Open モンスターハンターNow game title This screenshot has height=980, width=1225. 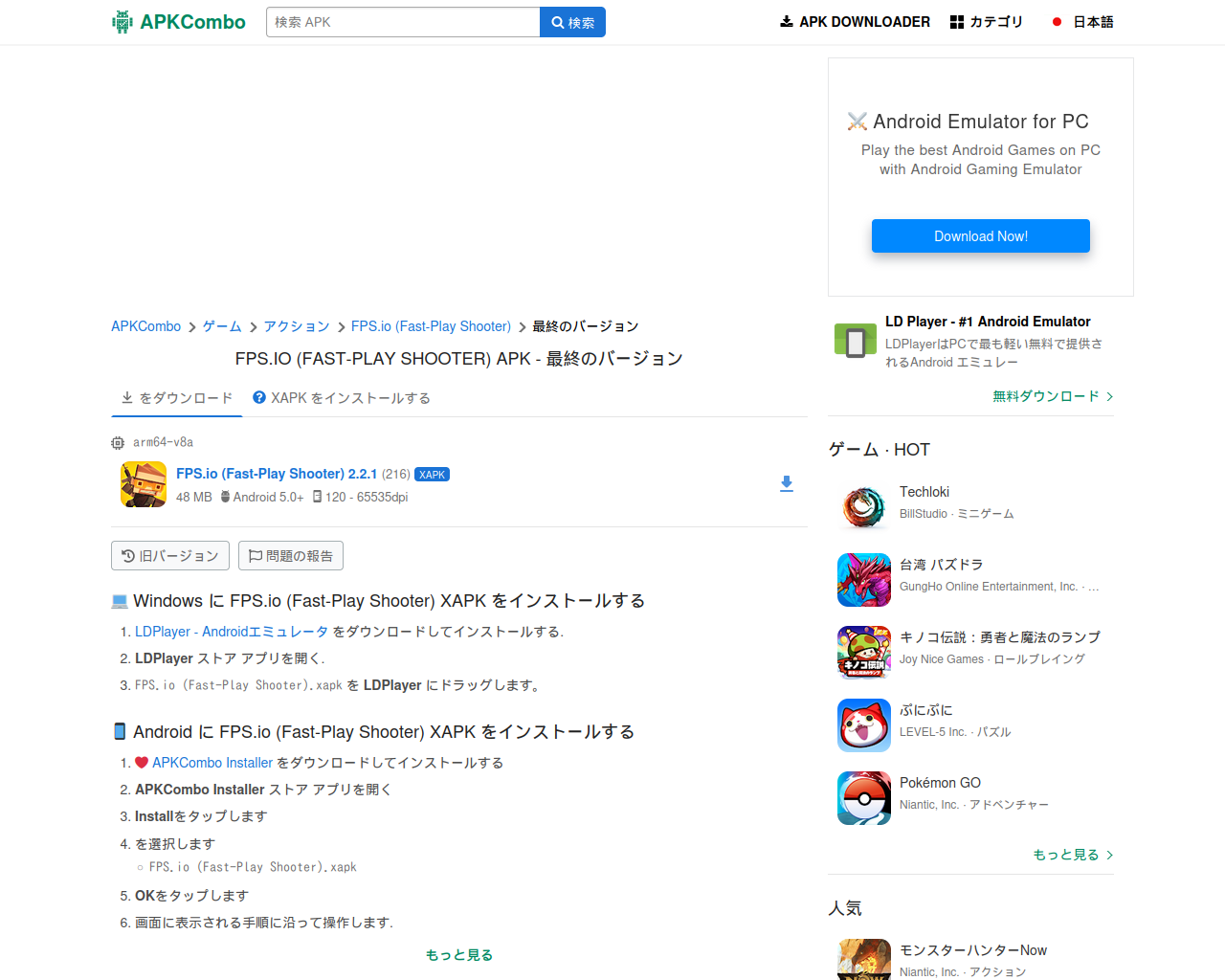tap(973, 950)
